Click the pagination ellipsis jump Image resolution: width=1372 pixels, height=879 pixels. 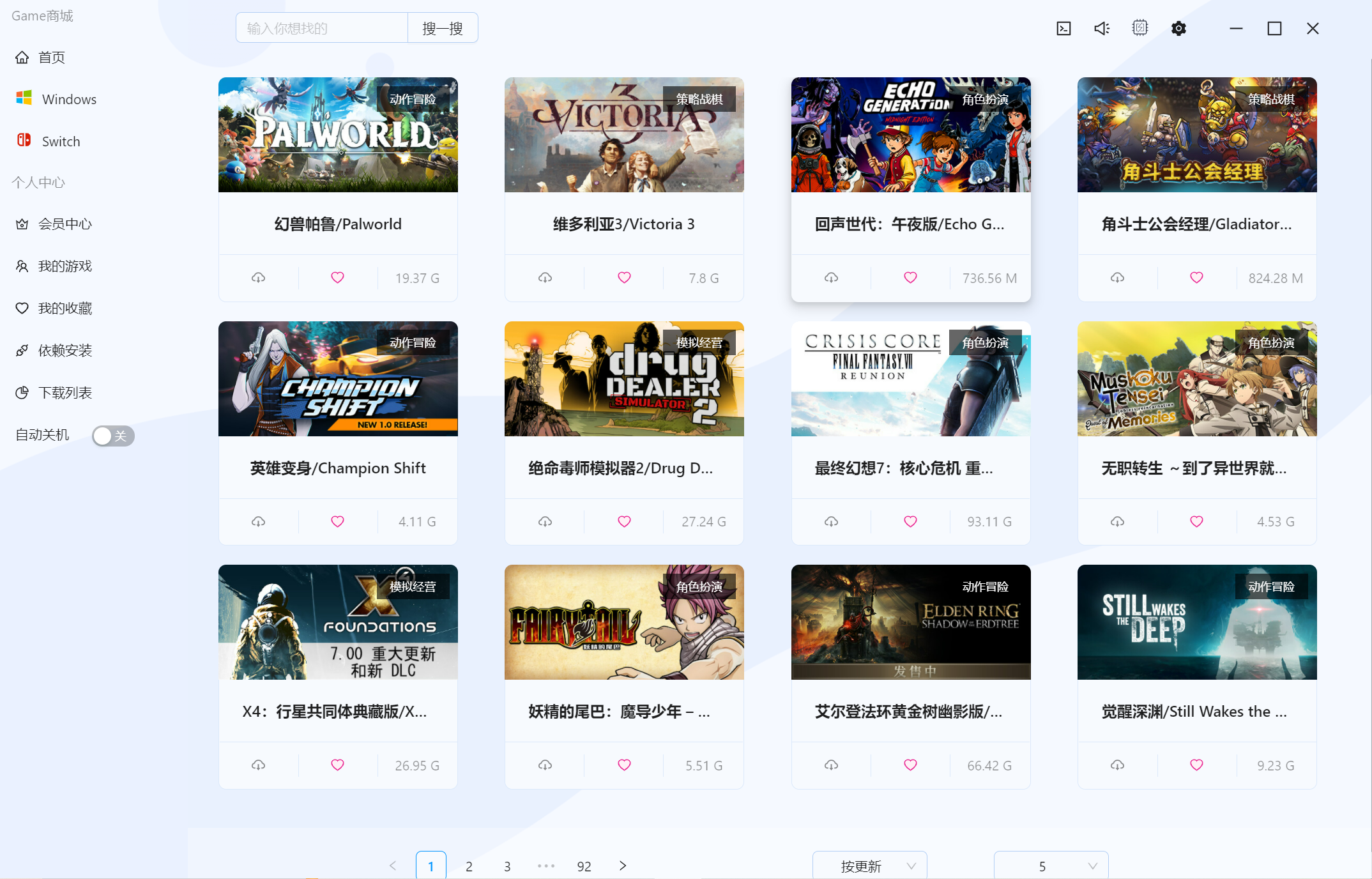[x=546, y=866]
